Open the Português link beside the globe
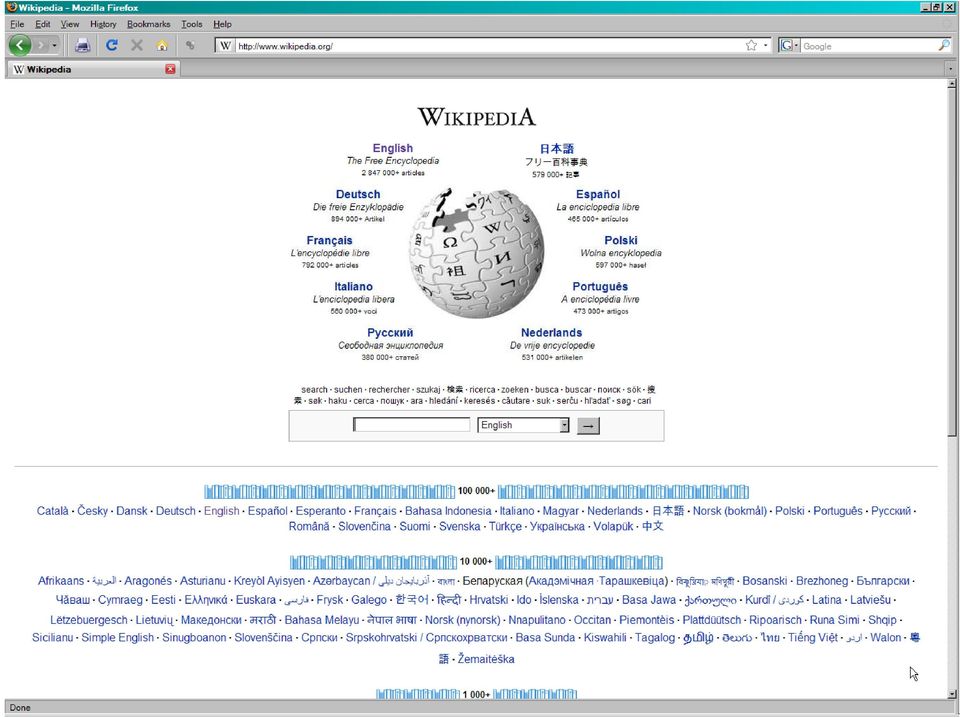This screenshot has width=960, height=718. pos(599,286)
